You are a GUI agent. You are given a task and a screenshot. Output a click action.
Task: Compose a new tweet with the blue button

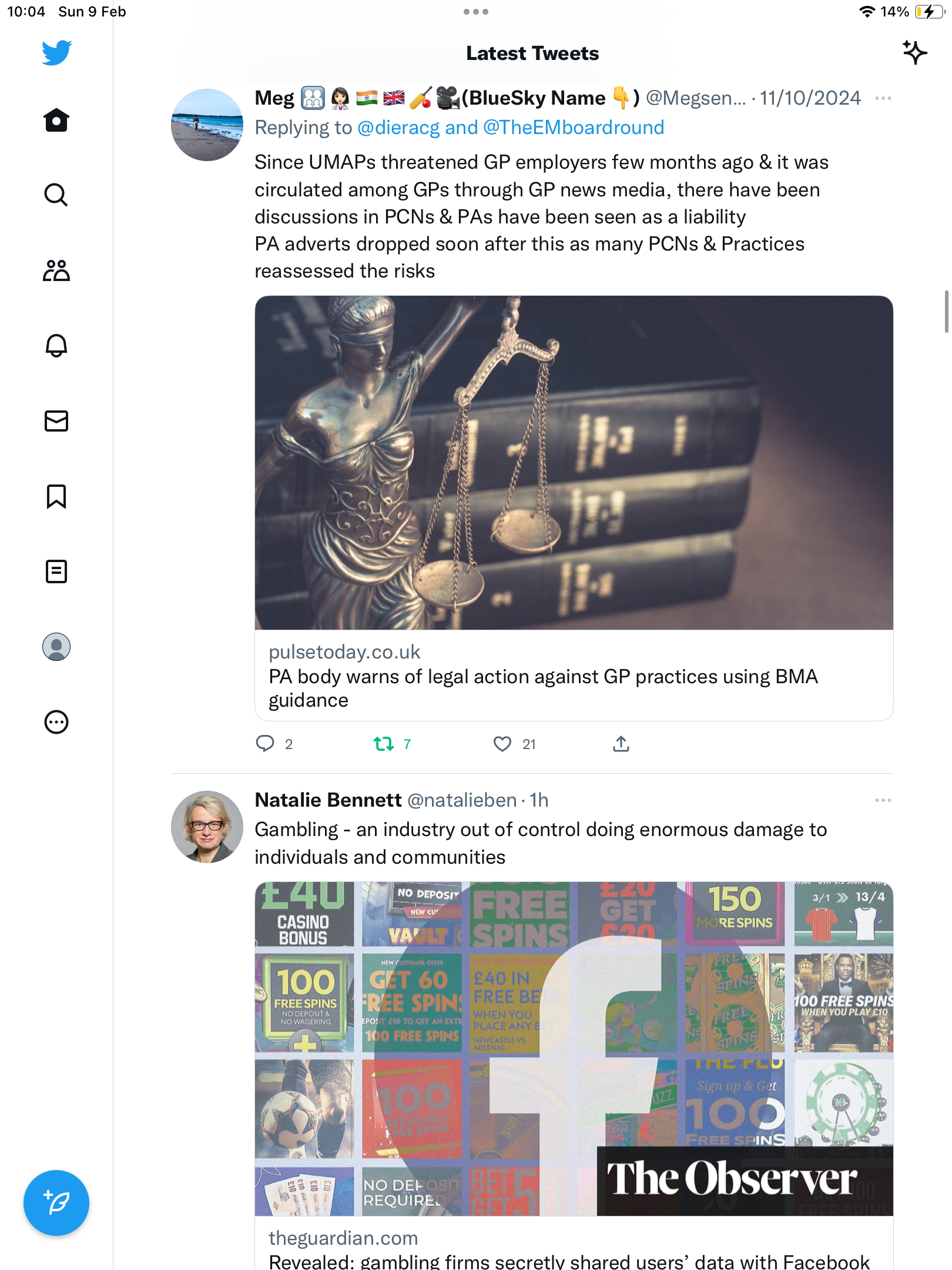[56, 1203]
